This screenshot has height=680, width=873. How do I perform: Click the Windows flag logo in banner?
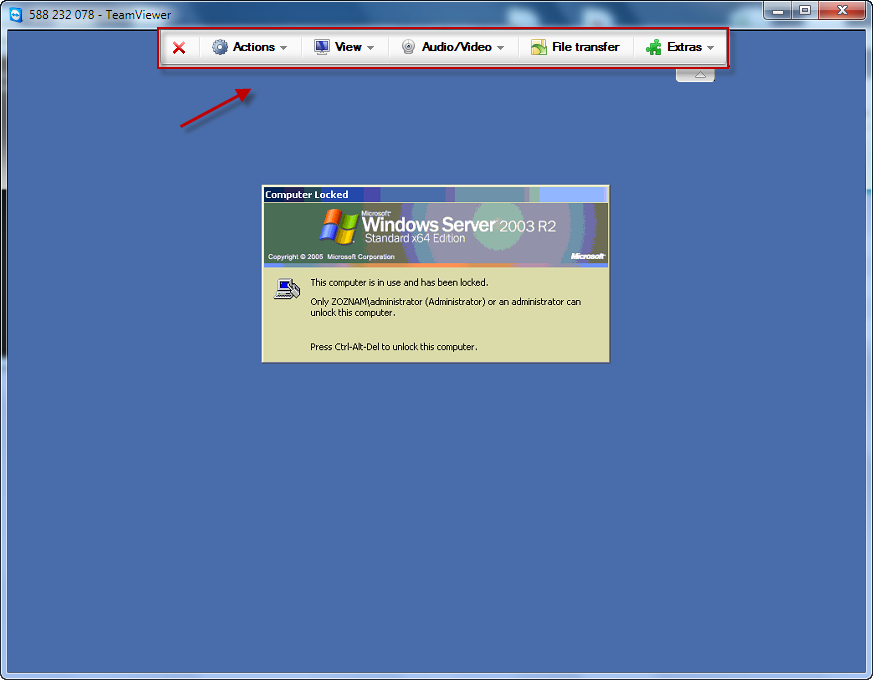click(x=339, y=227)
